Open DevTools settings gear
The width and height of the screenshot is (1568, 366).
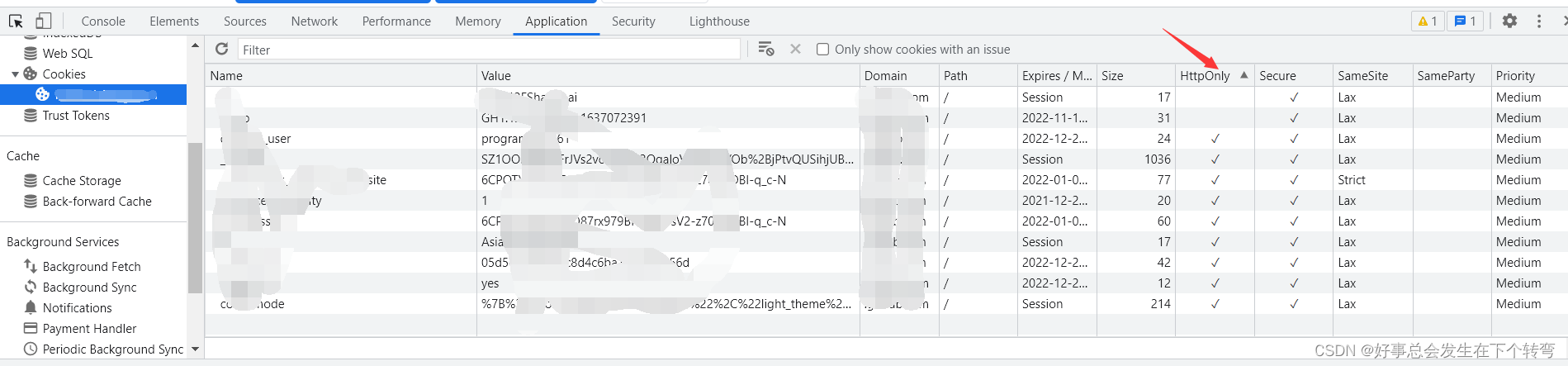[1509, 21]
